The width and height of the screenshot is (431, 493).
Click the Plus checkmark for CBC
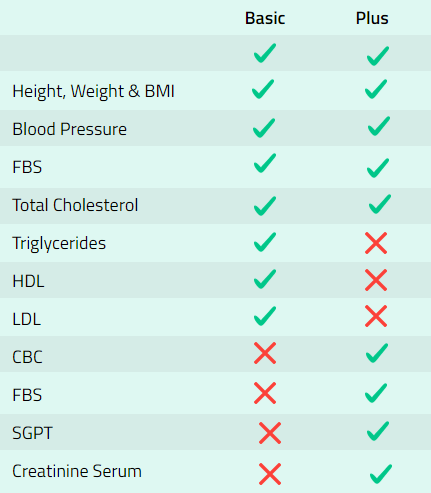(377, 353)
